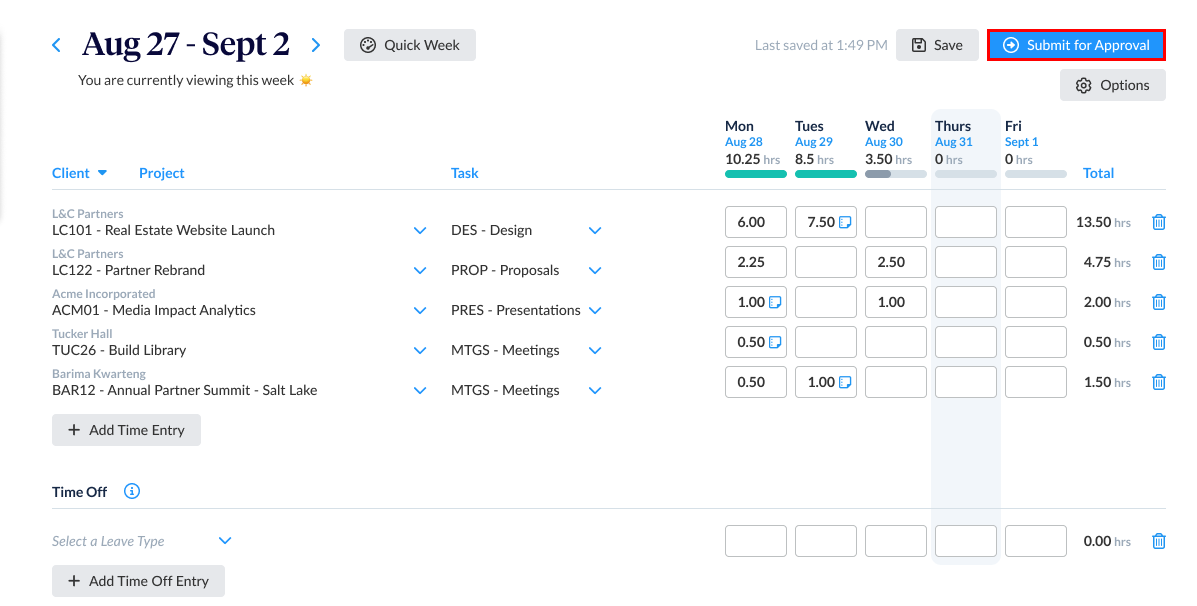The image size is (1197, 606).
Task: Expand project dropdown for BAR12 Annual Partner Summit
Action: pyautogui.click(x=420, y=391)
